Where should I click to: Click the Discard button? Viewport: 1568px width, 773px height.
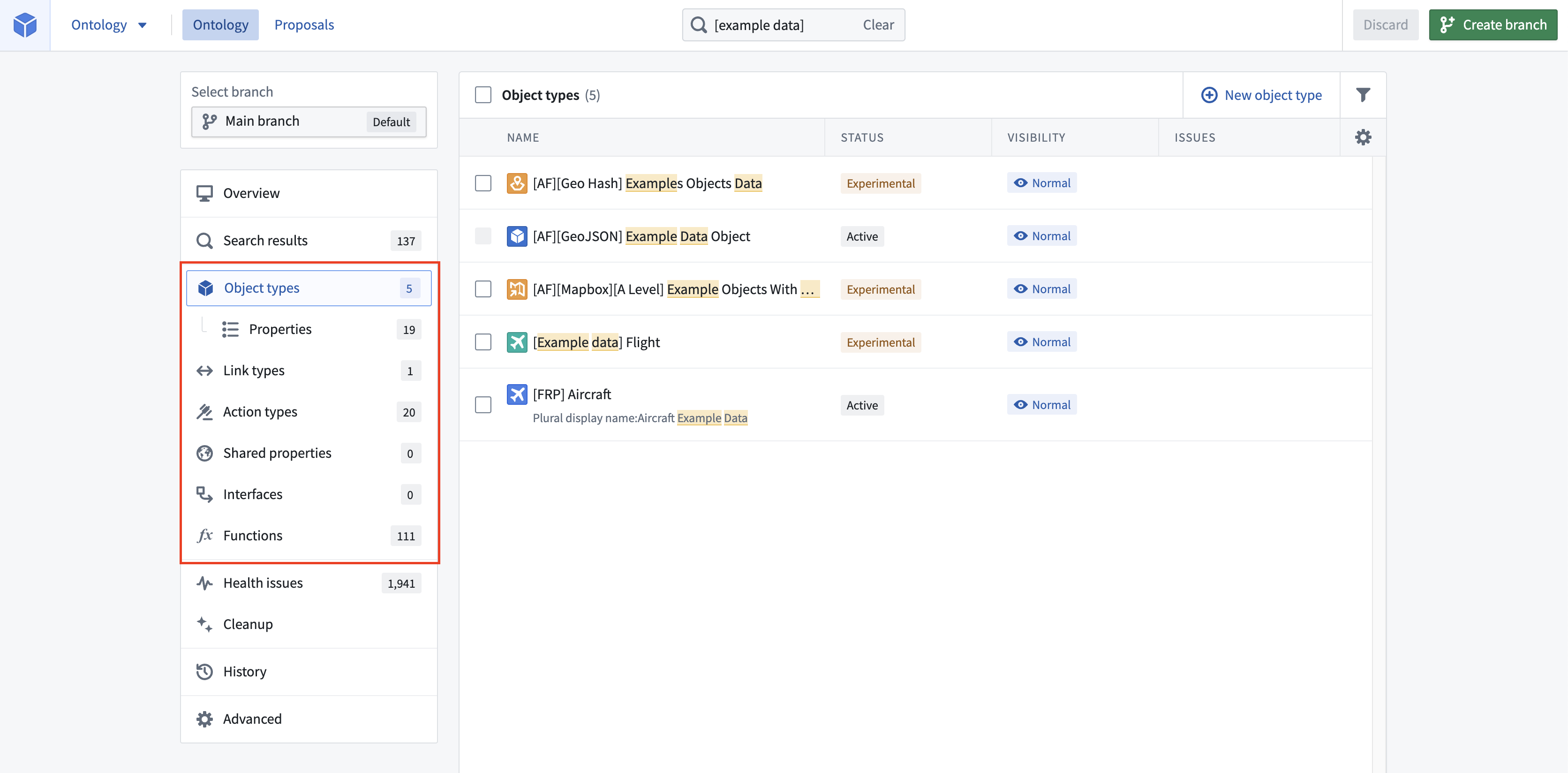pos(1386,25)
